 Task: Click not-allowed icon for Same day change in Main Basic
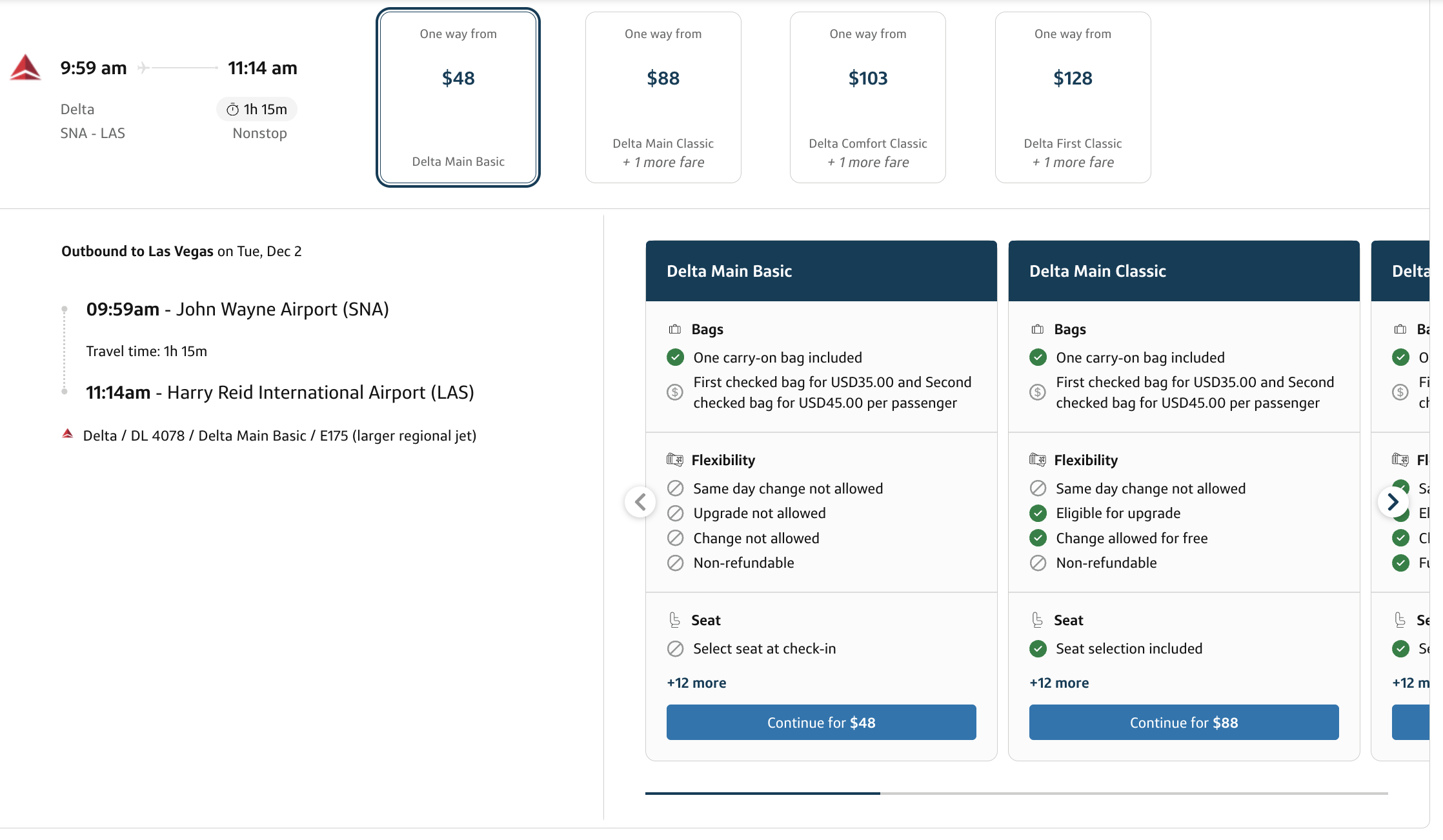point(675,488)
